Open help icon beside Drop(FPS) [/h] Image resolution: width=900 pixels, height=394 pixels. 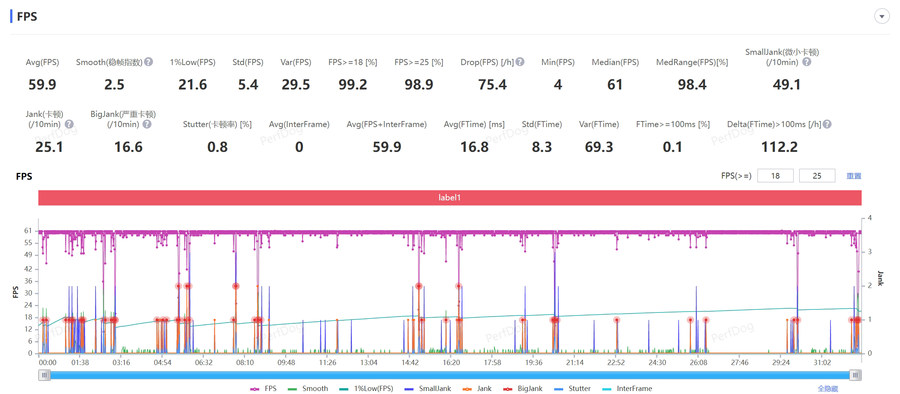point(519,62)
